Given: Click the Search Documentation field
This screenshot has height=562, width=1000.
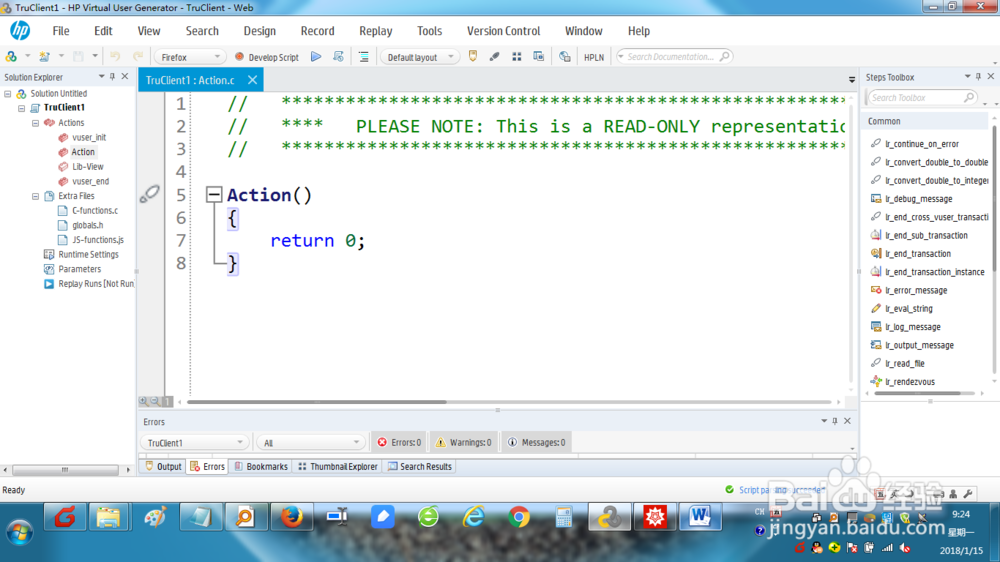Looking at the screenshot, I should point(674,57).
